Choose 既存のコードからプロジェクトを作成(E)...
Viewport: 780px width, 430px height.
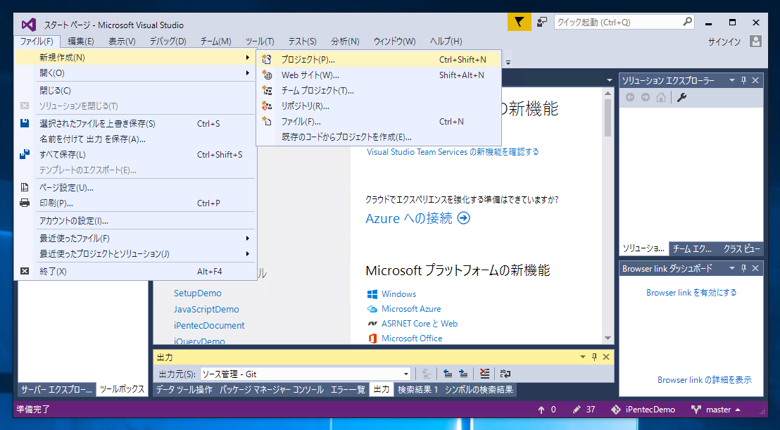click(x=379, y=137)
